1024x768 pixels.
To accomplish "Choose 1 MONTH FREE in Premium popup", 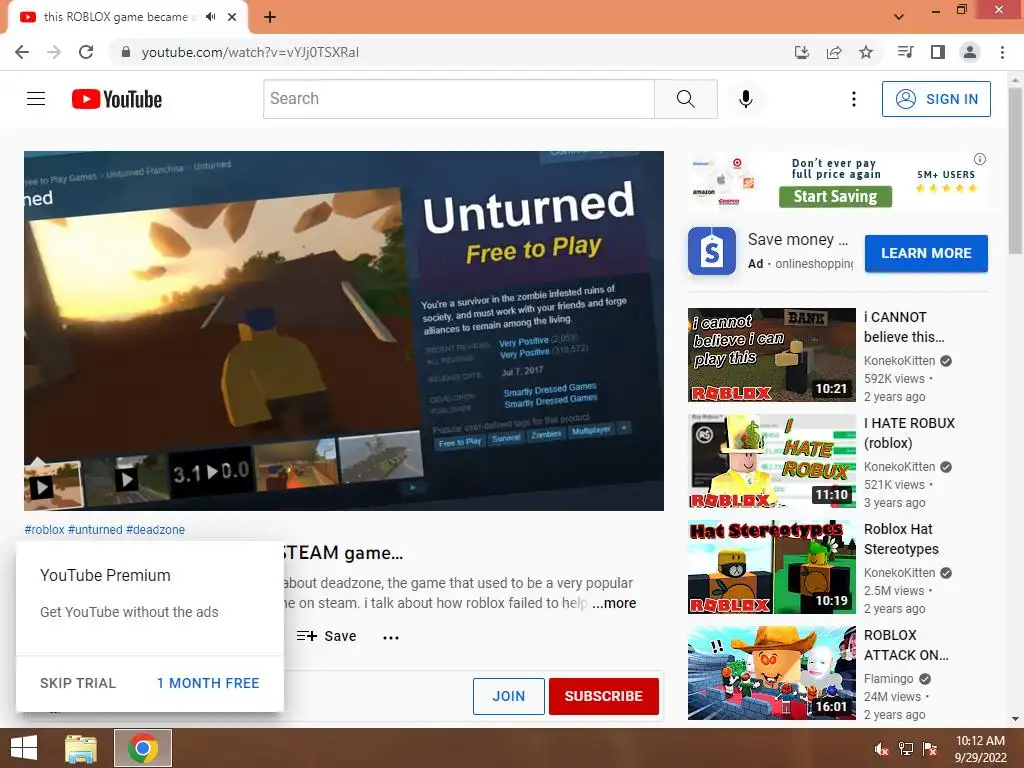I will tap(208, 683).
